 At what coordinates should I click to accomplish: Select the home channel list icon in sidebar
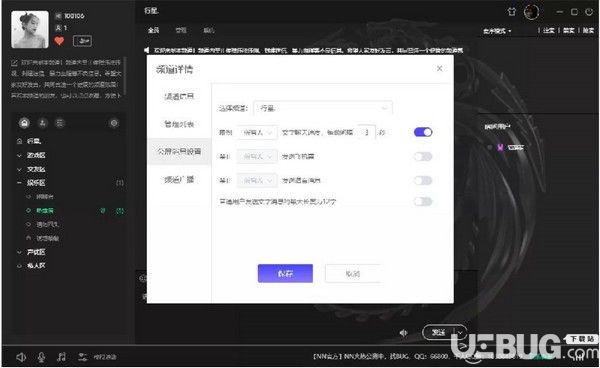coord(24,123)
